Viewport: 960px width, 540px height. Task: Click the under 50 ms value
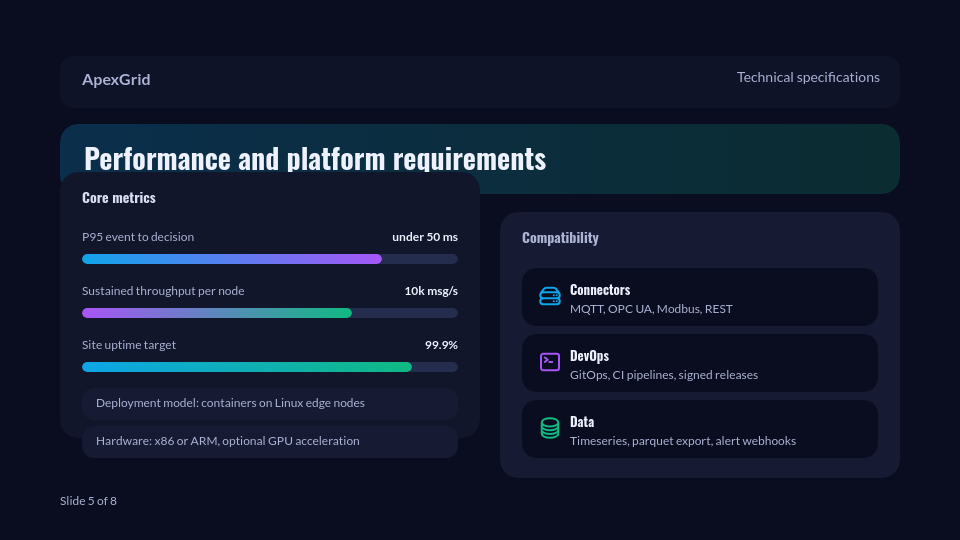coord(425,237)
